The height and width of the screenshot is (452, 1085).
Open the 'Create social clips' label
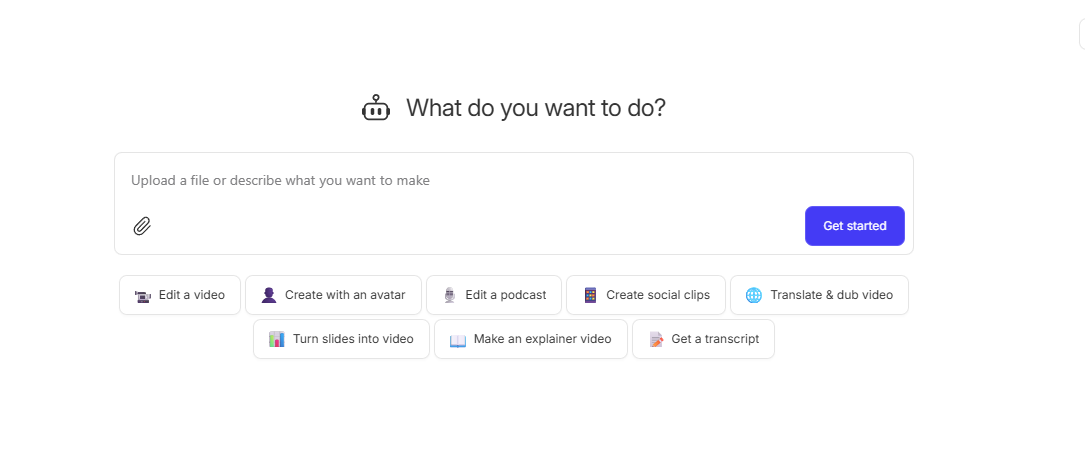658,295
